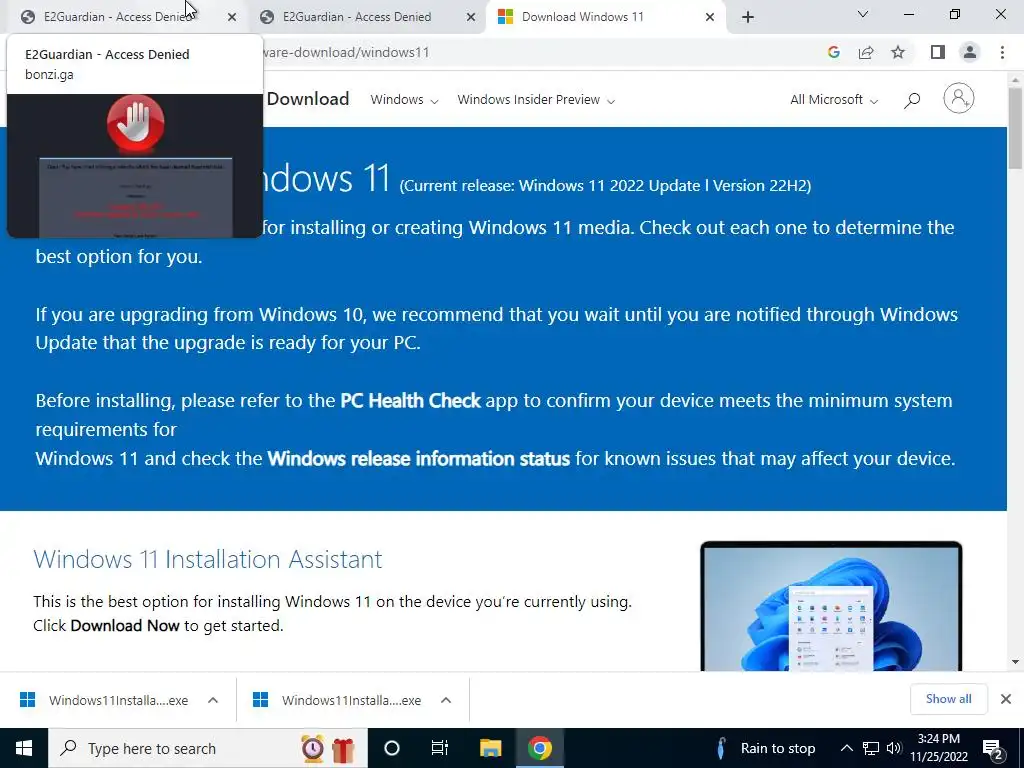Toggle the browser side panel
Viewport: 1024px width, 768px height.
point(938,52)
